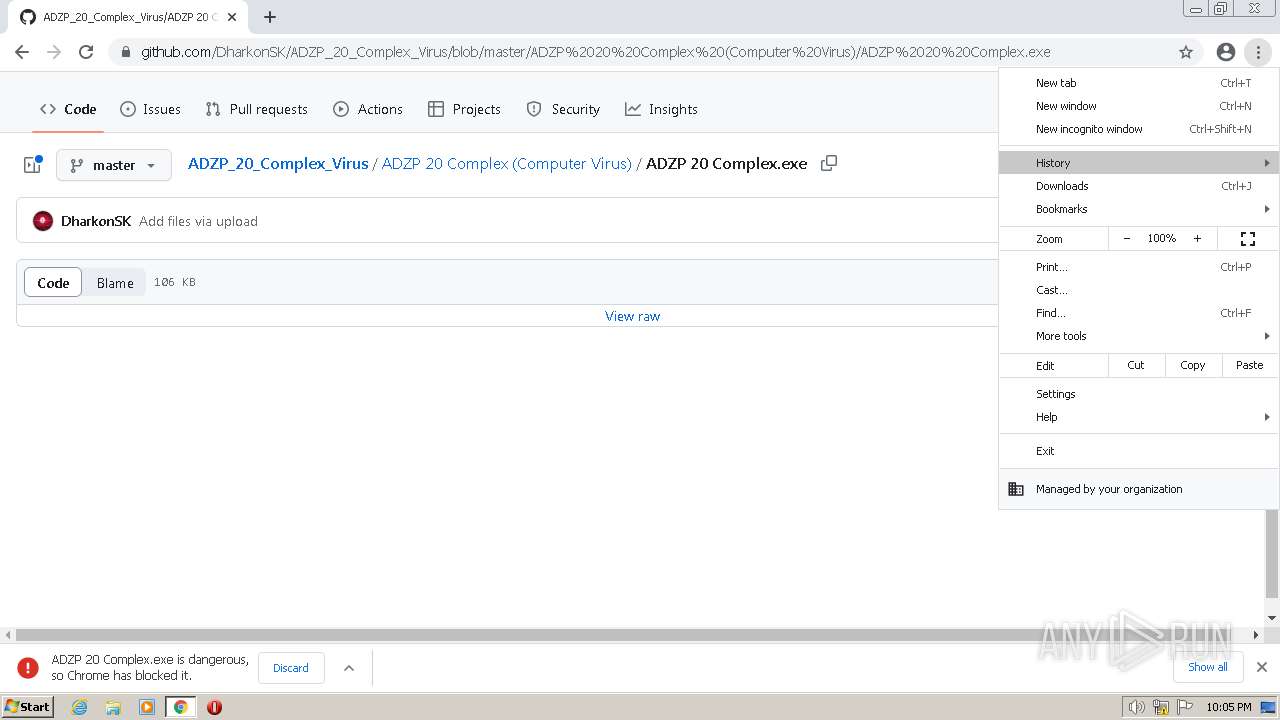
Task: Open the Issues tab
Action: point(150,109)
